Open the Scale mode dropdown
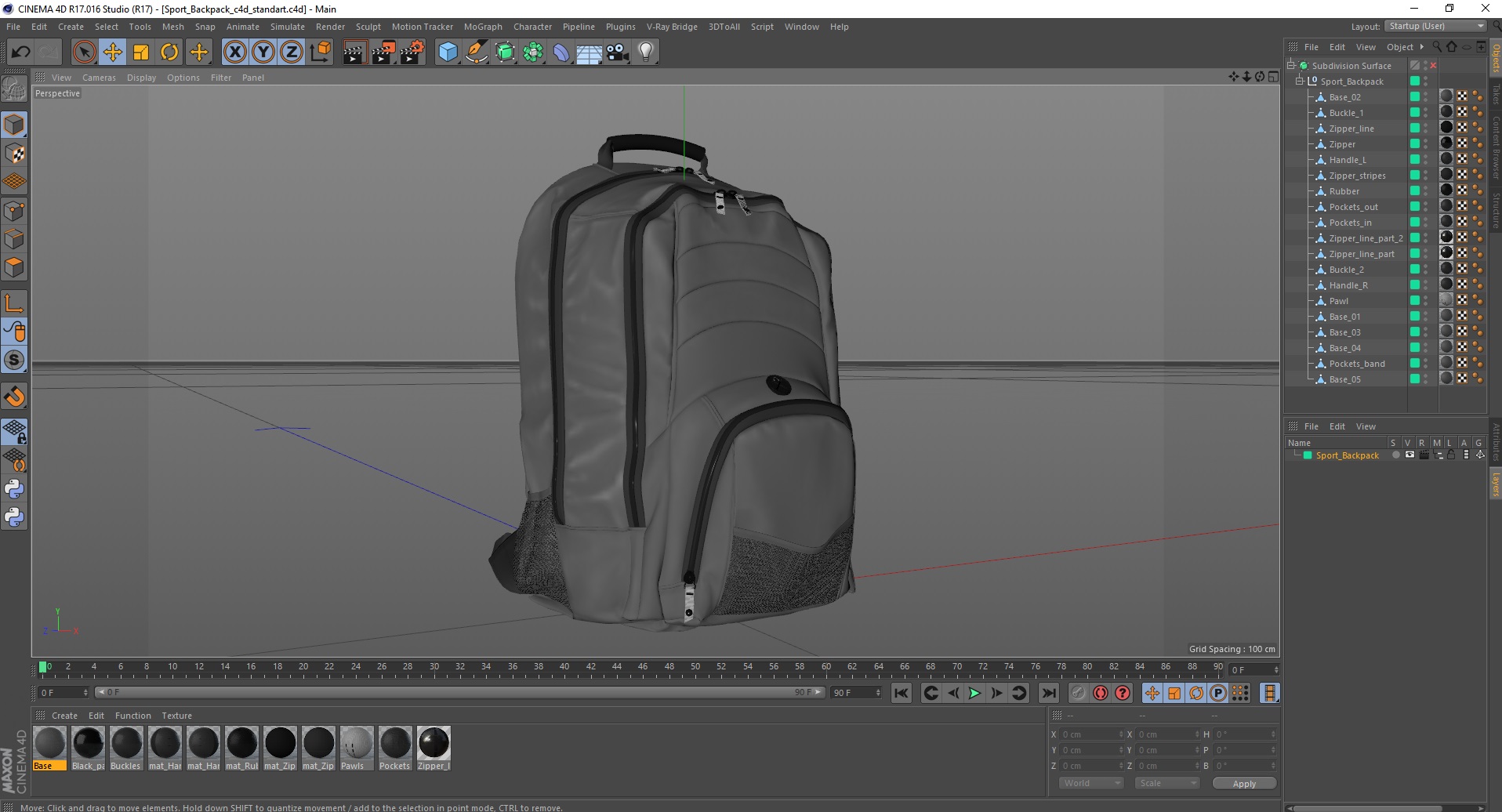1502x812 pixels. click(1166, 783)
